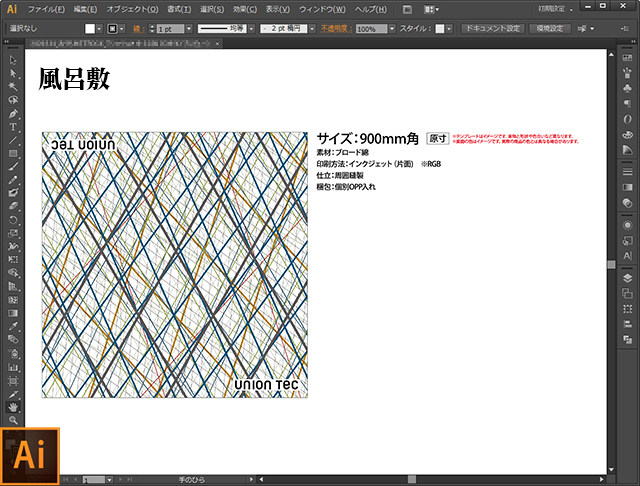Open the 初期設定 workspace switcher

pos(556,9)
